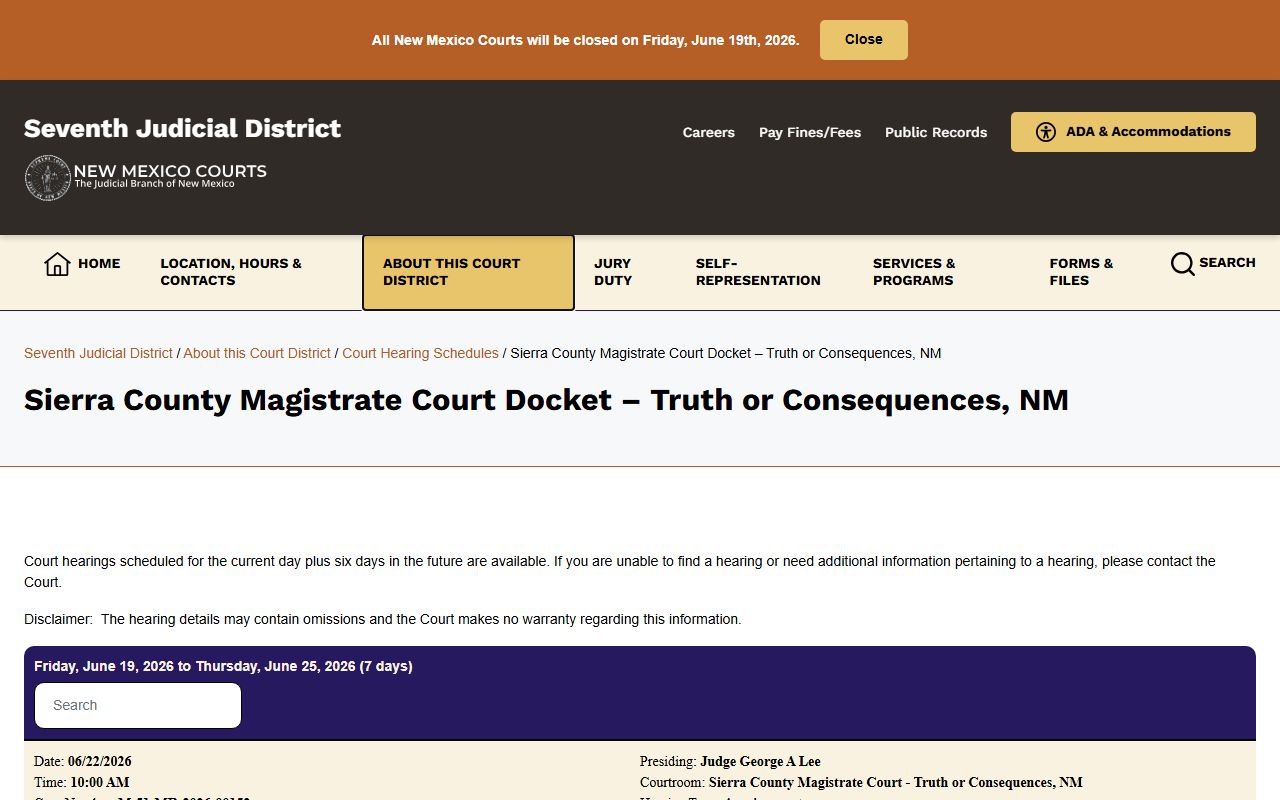The image size is (1280, 800).
Task: Open About This Court District menu
Action: [468, 273]
